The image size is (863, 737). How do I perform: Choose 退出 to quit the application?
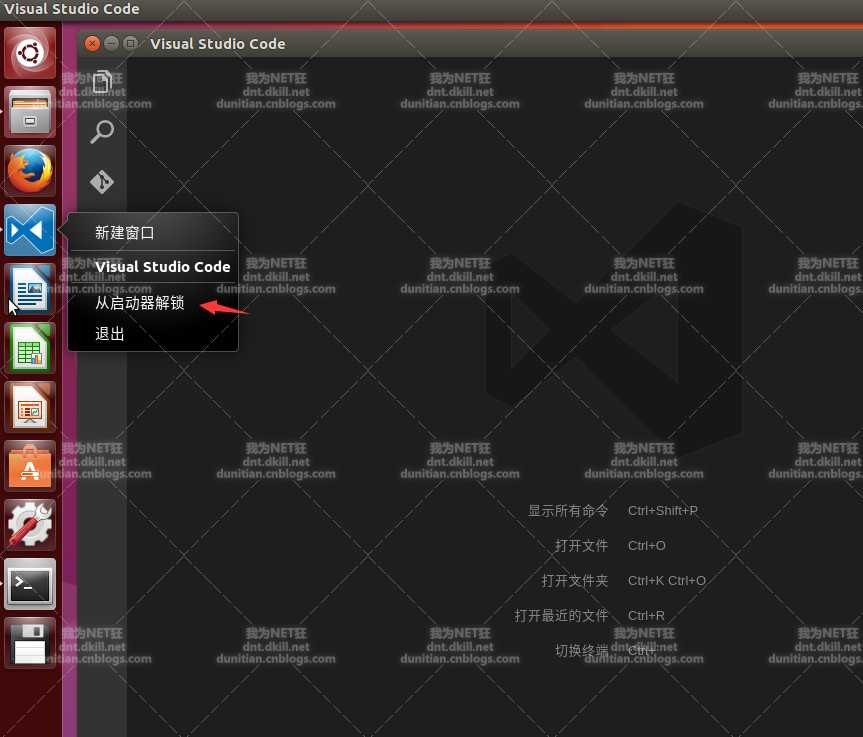[x=153, y=334]
